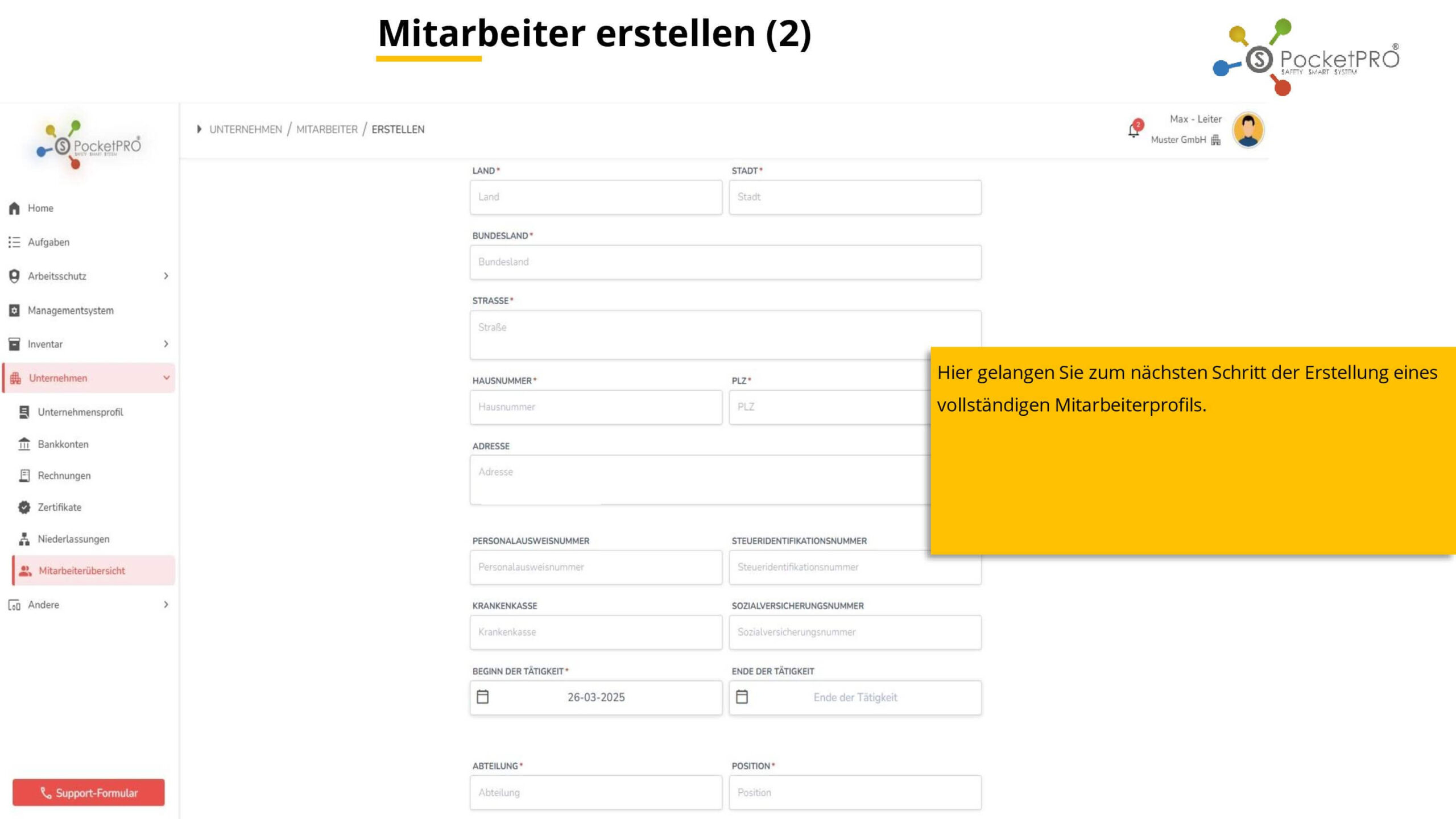Click the Rechnungen receipt icon
1456x819 pixels.
point(24,475)
